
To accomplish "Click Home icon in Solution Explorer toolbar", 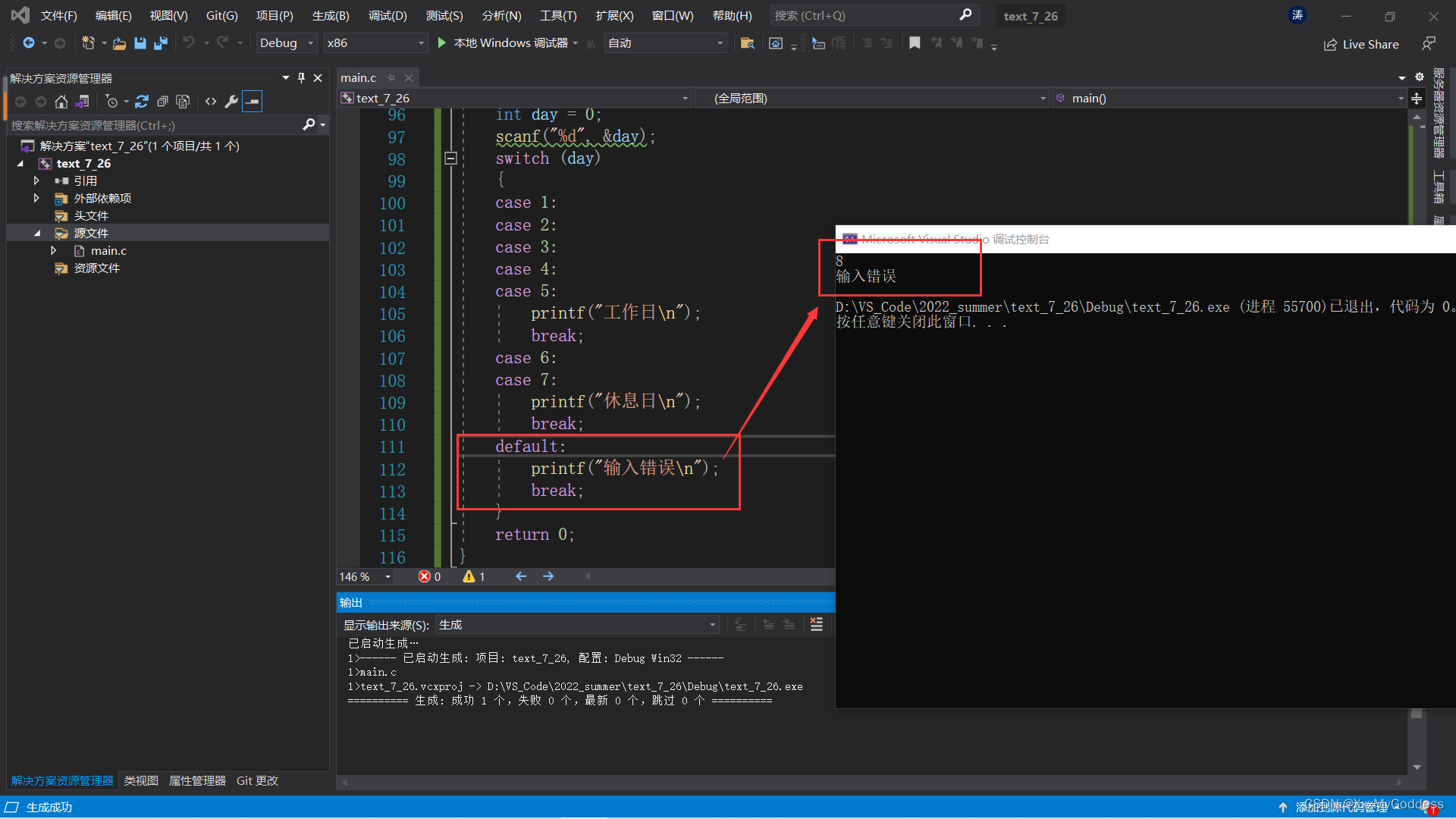I will pos(61,101).
